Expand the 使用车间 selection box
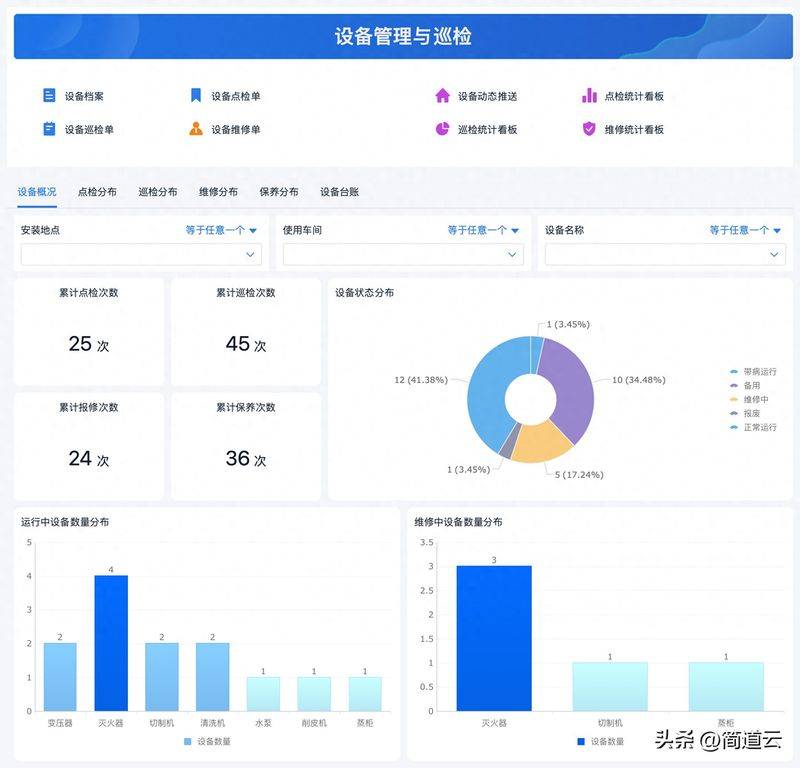Viewport: 800px width, 768px height. tap(403, 255)
